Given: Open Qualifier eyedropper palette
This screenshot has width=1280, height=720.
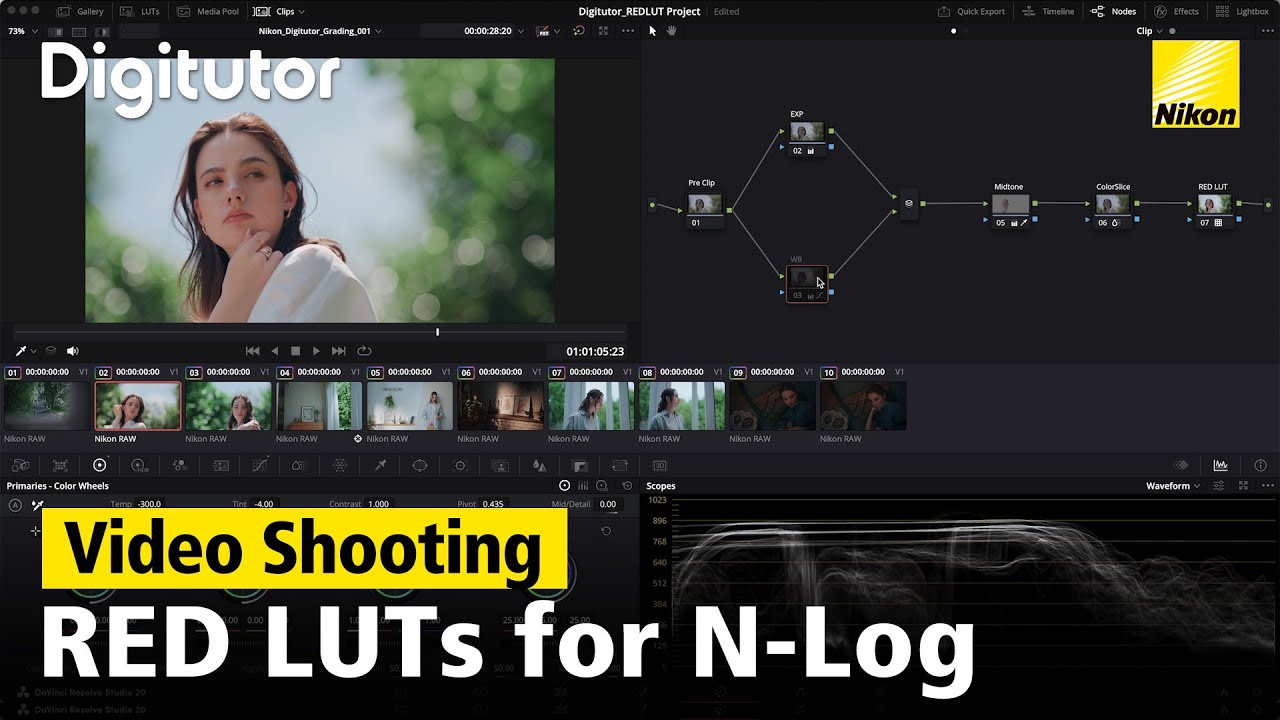Looking at the screenshot, I should (x=380, y=465).
